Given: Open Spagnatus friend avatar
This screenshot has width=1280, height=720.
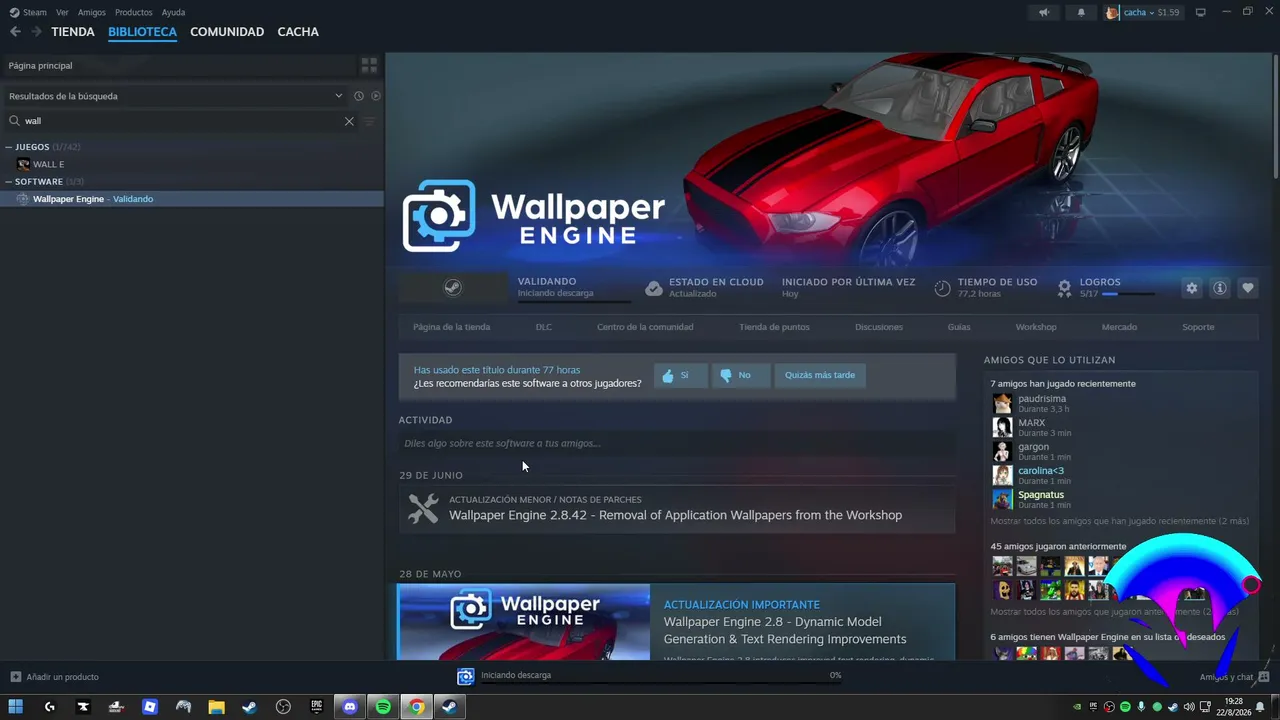Looking at the screenshot, I should (1002, 499).
